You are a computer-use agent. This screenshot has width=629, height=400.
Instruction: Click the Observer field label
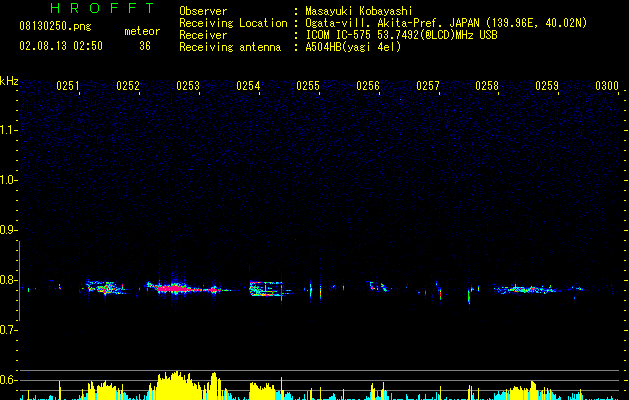point(203,11)
